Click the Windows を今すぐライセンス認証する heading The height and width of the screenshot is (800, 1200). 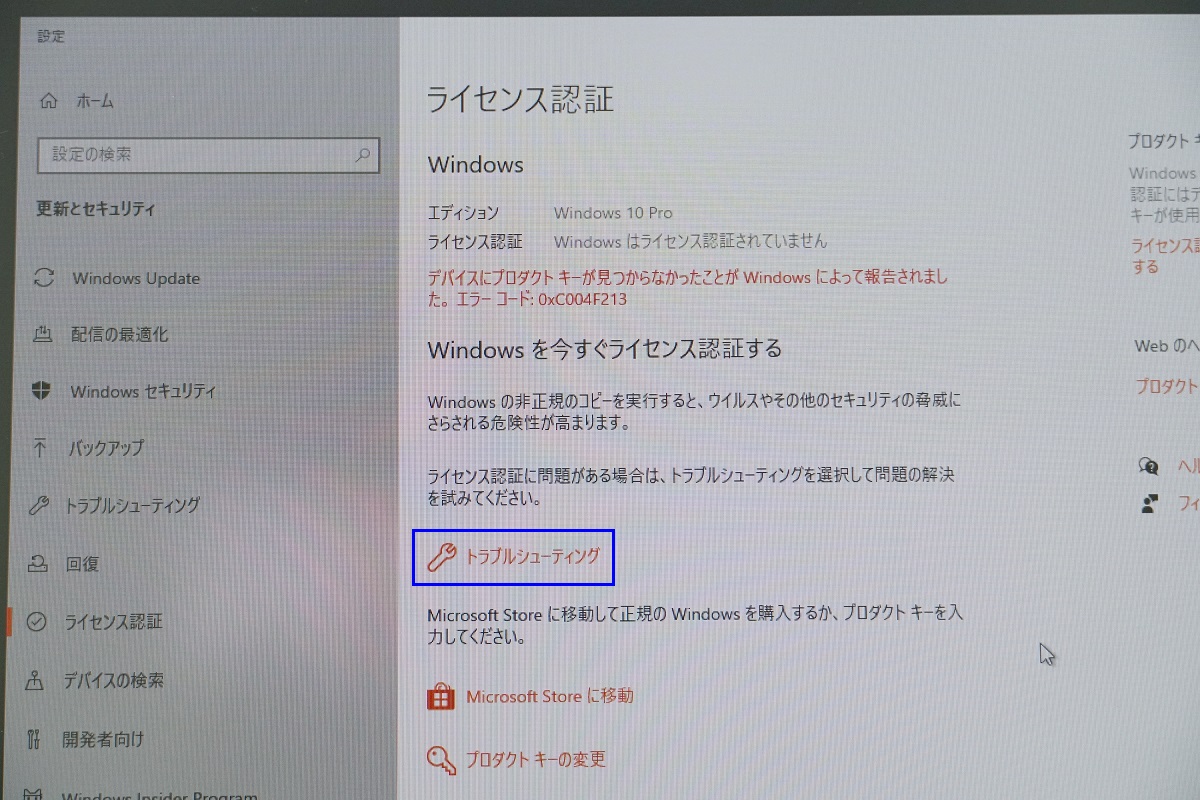(604, 349)
